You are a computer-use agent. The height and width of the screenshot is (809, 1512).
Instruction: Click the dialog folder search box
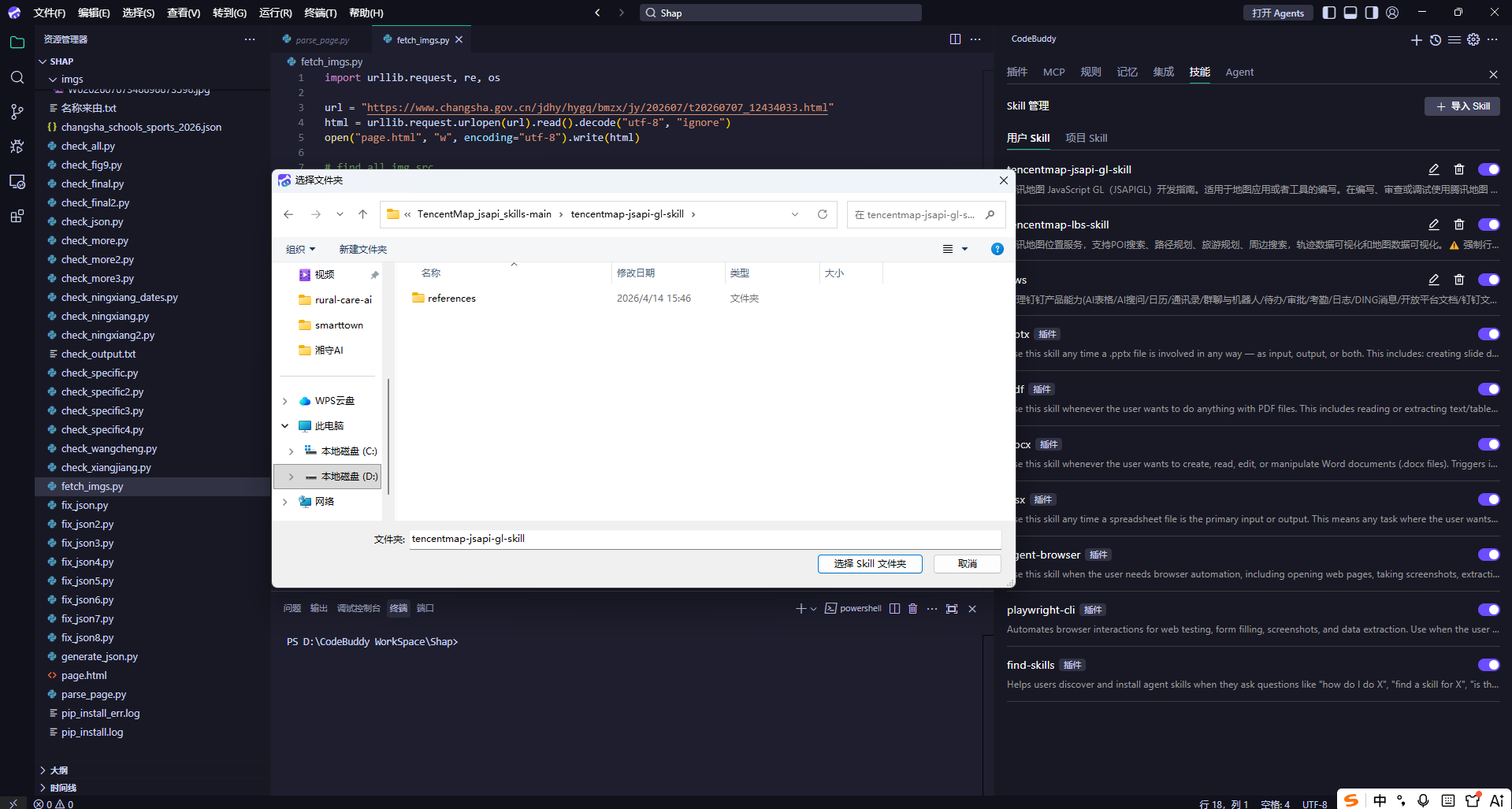(926, 214)
